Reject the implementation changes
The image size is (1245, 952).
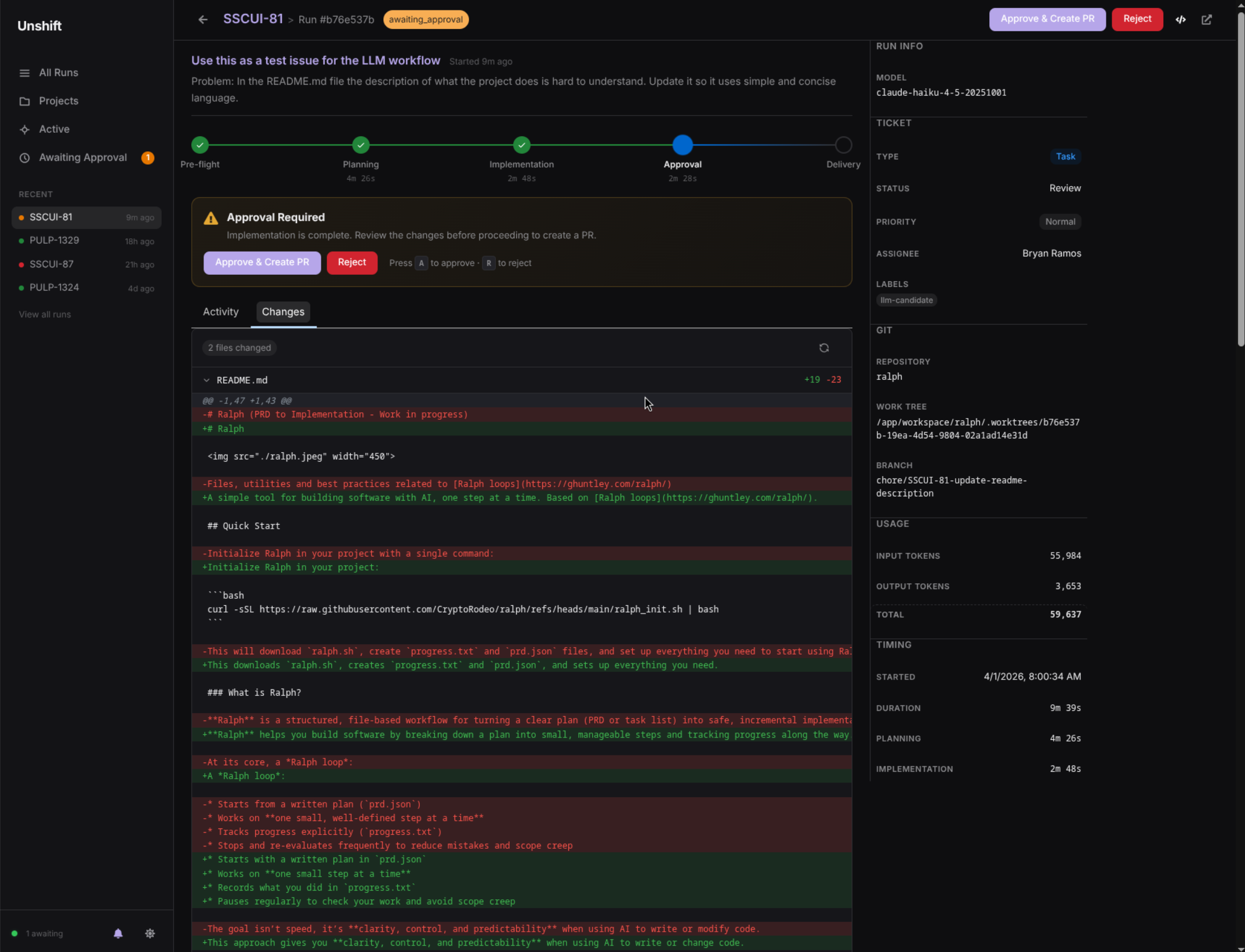coord(351,263)
